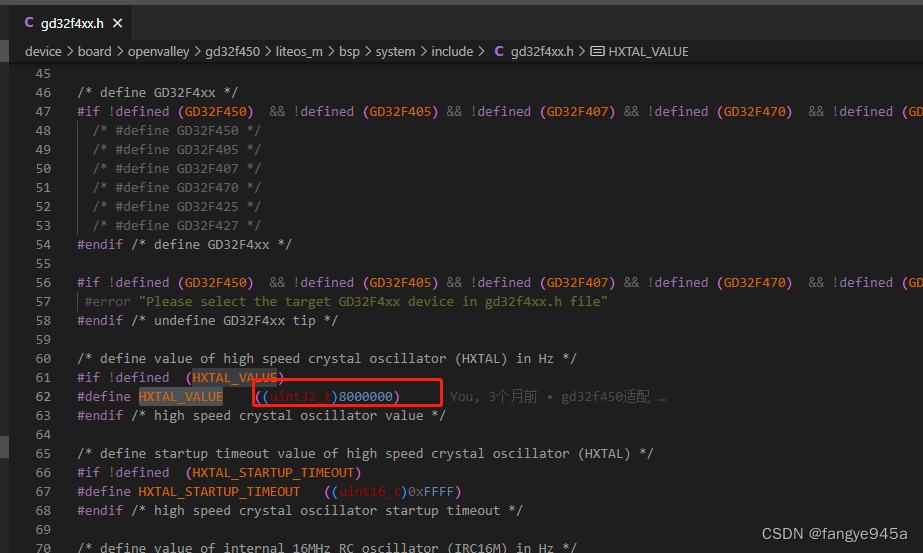Click '#endif /* high speed crystal oscillator value */'
This screenshot has width=923, height=553.
coord(261,416)
